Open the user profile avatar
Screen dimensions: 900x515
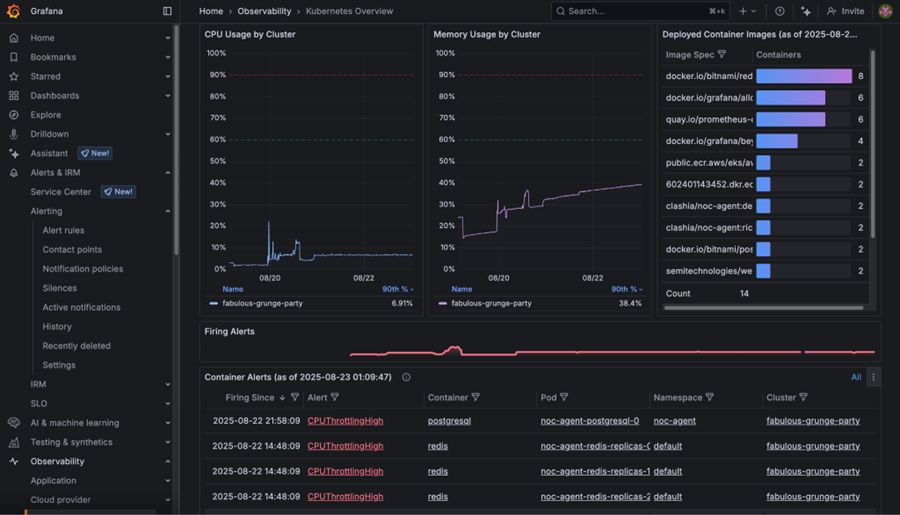click(x=885, y=11)
